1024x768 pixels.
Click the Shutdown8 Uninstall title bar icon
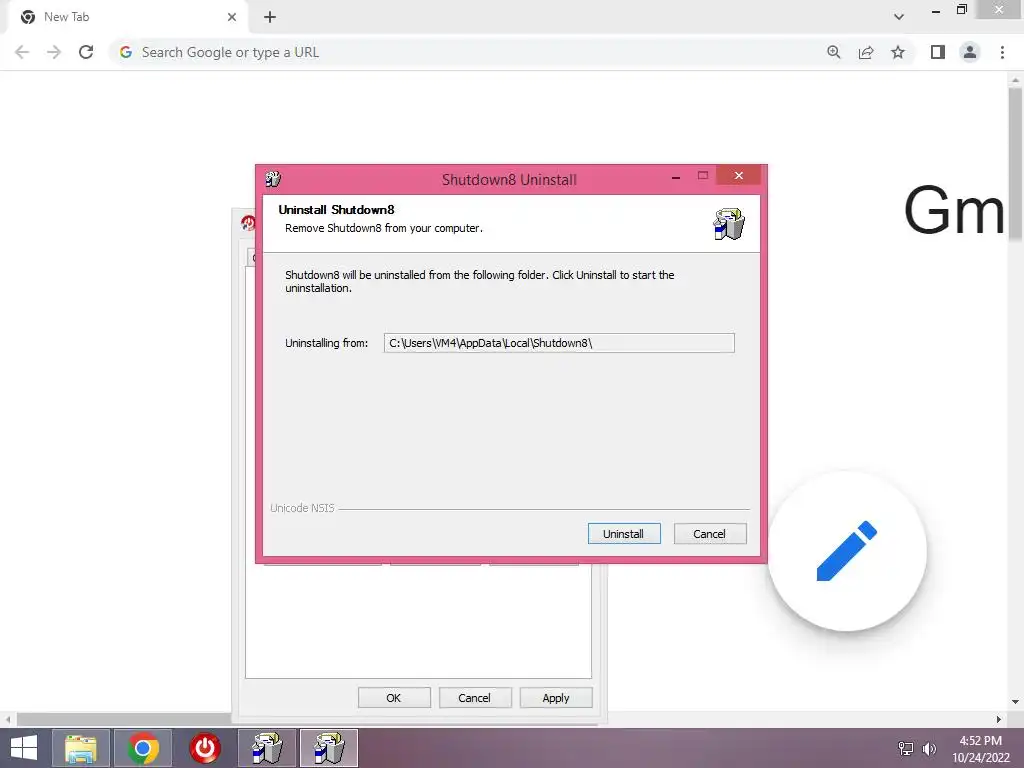tap(273, 178)
